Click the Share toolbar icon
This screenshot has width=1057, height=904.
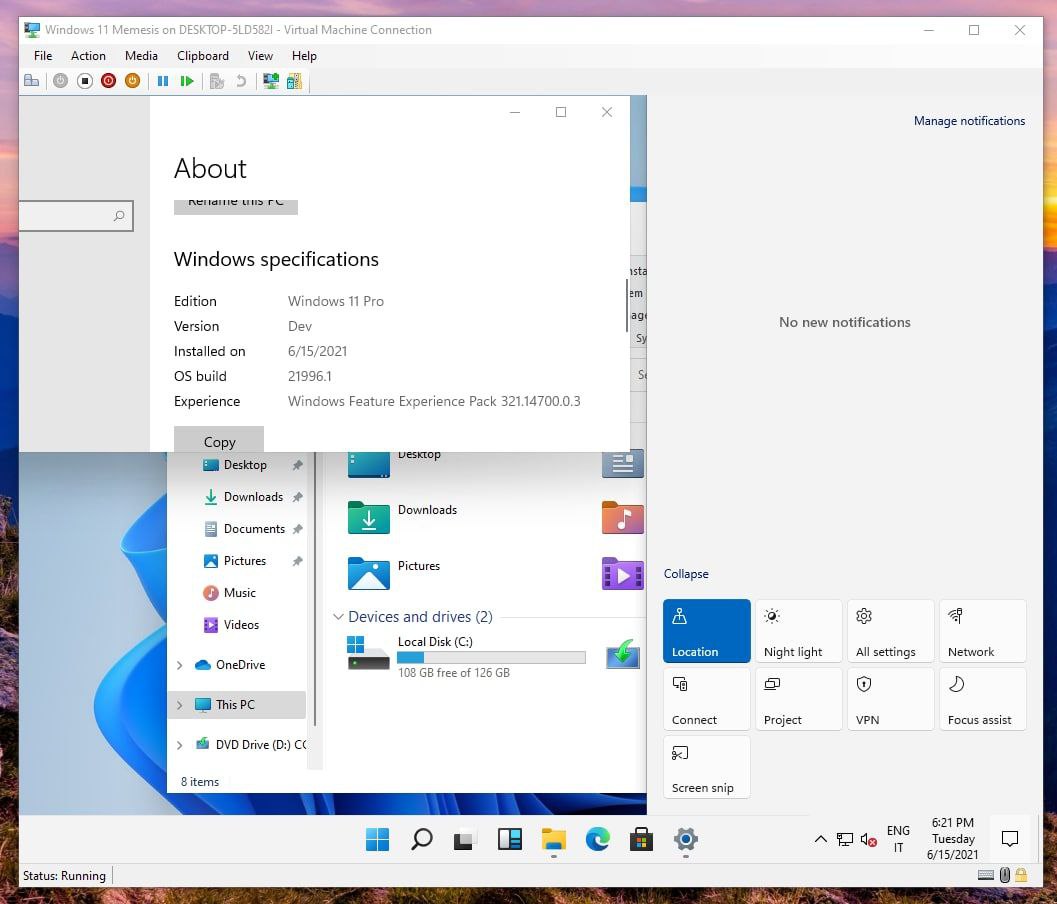[295, 82]
